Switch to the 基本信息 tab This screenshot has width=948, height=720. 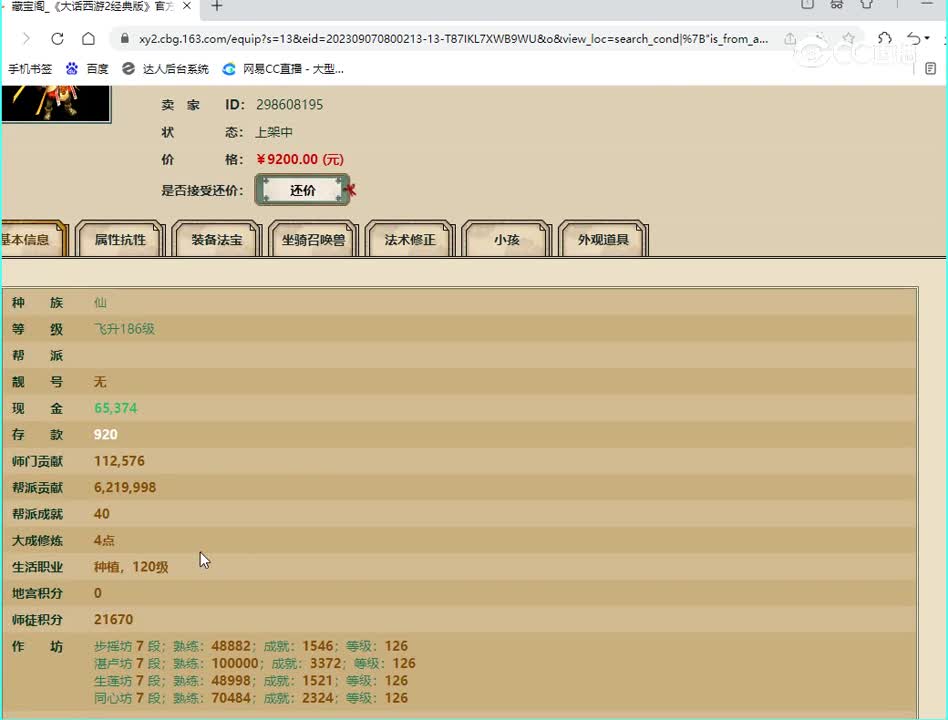click(33, 239)
